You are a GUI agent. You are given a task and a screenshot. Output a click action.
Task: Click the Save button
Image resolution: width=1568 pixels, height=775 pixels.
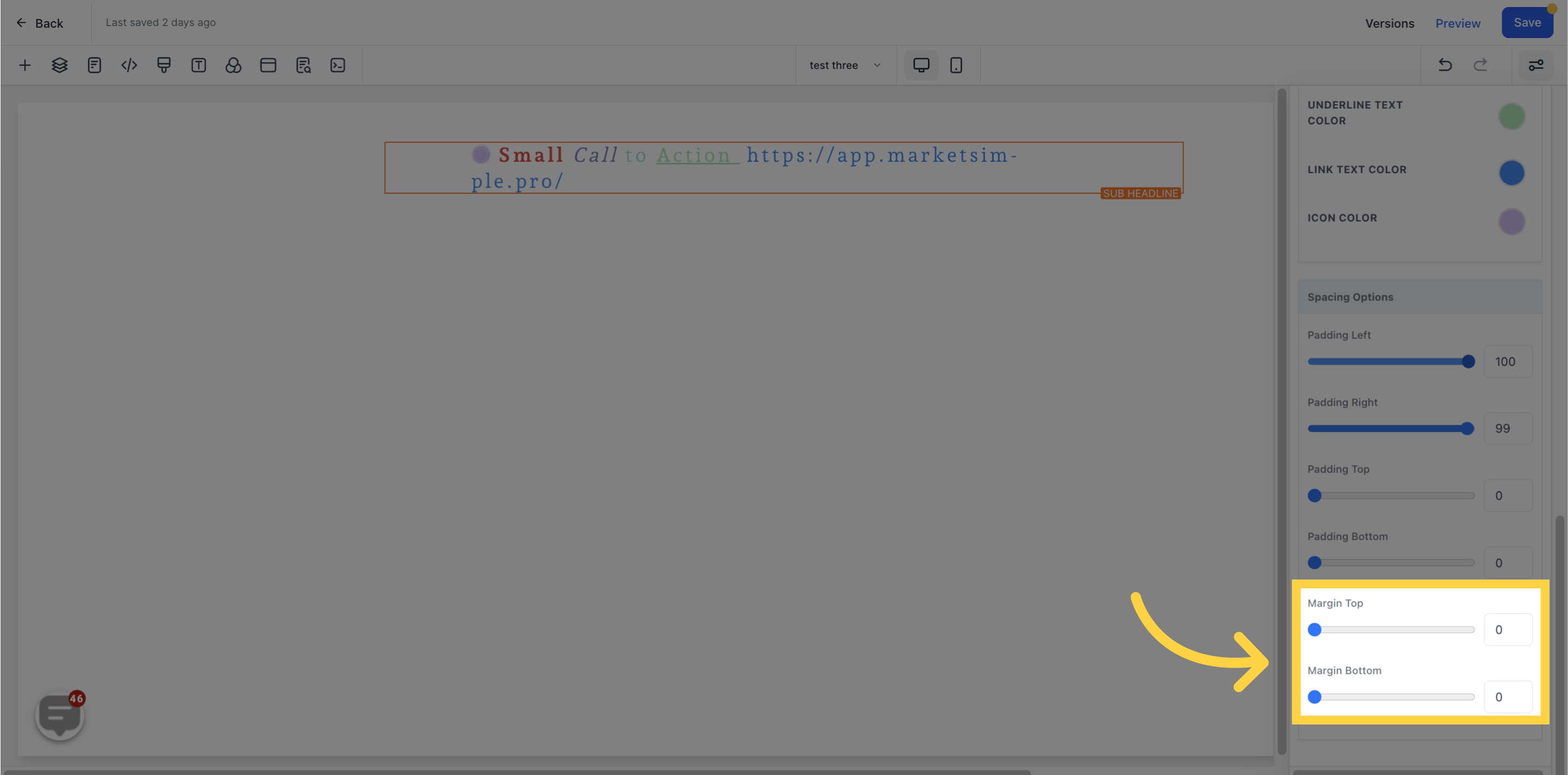1527,22
